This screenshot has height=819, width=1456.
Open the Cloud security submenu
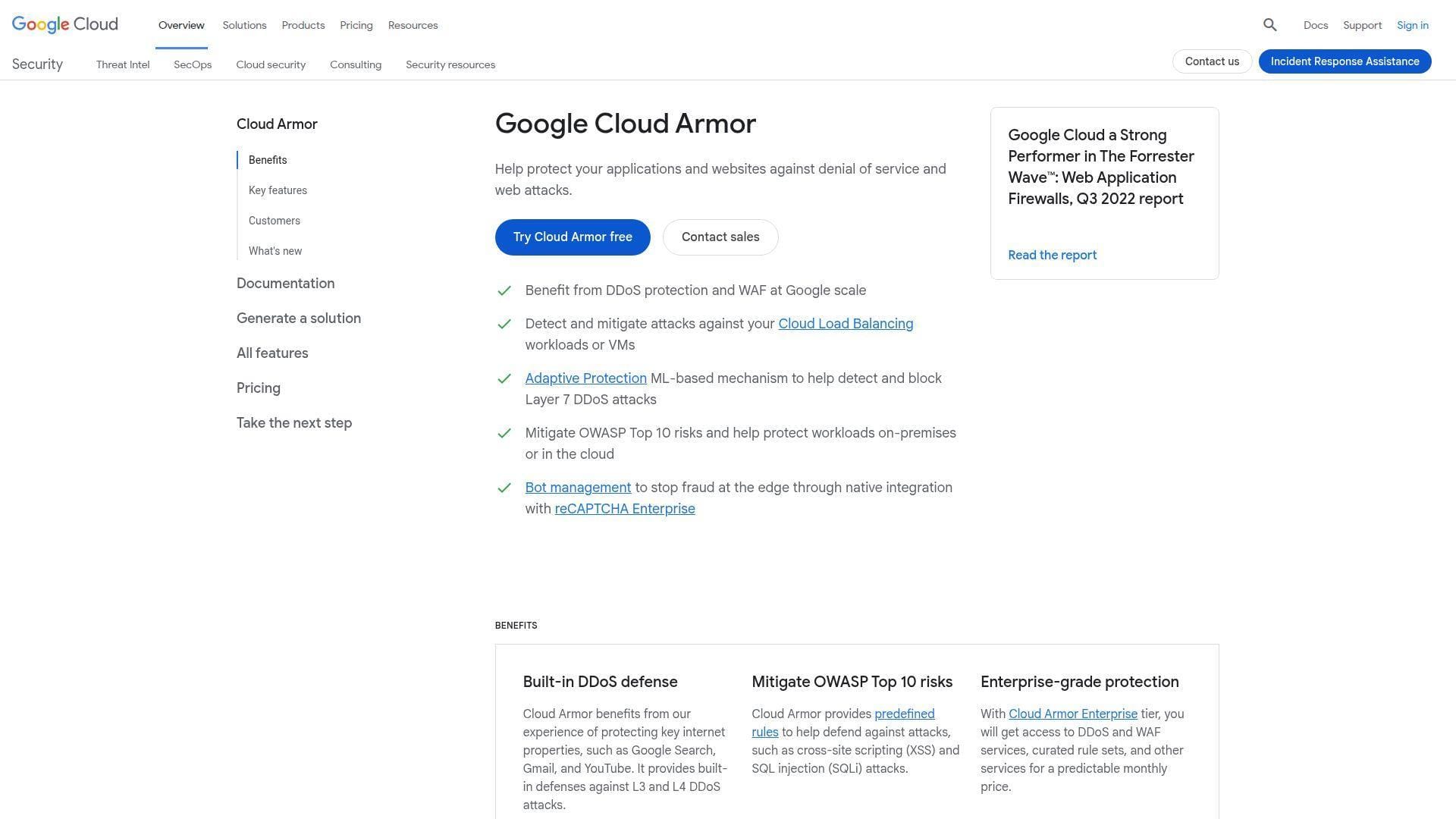271,64
